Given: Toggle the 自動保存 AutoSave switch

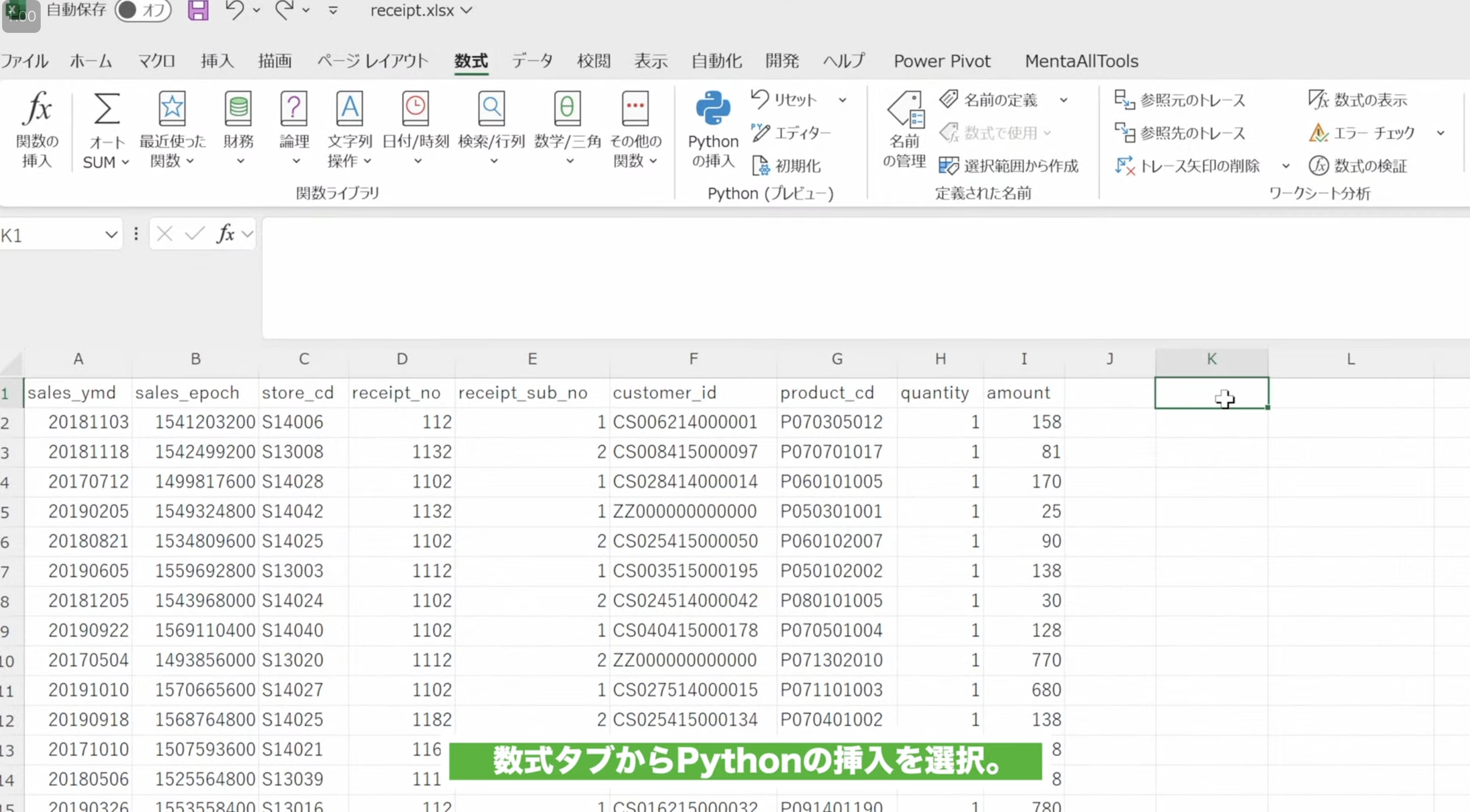Looking at the screenshot, I should [143, 10].
